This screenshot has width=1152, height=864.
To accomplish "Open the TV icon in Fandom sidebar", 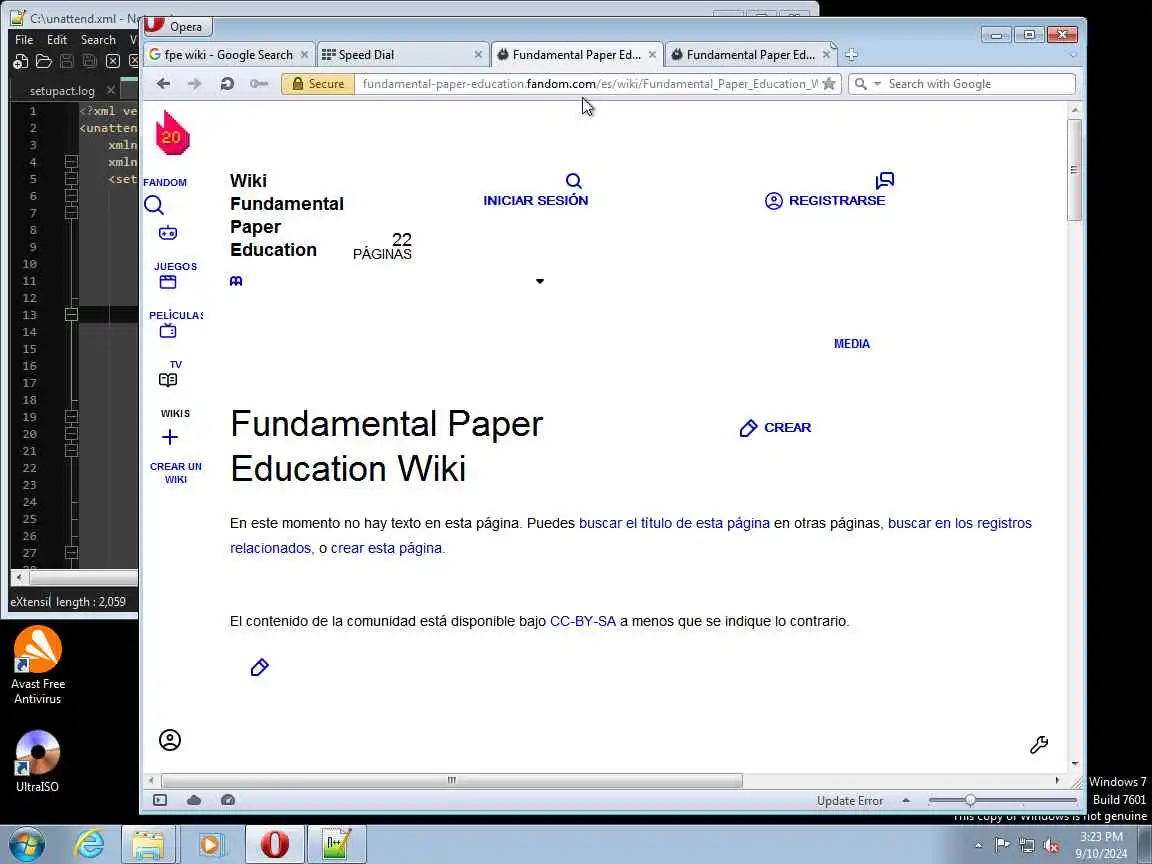I will tap(168, 331).
